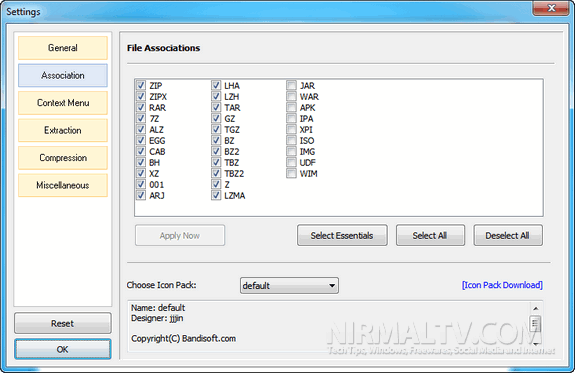Click the icon pack info scrollbar up arrow
This screenshot has width=575, height=373.
(535, 308)
